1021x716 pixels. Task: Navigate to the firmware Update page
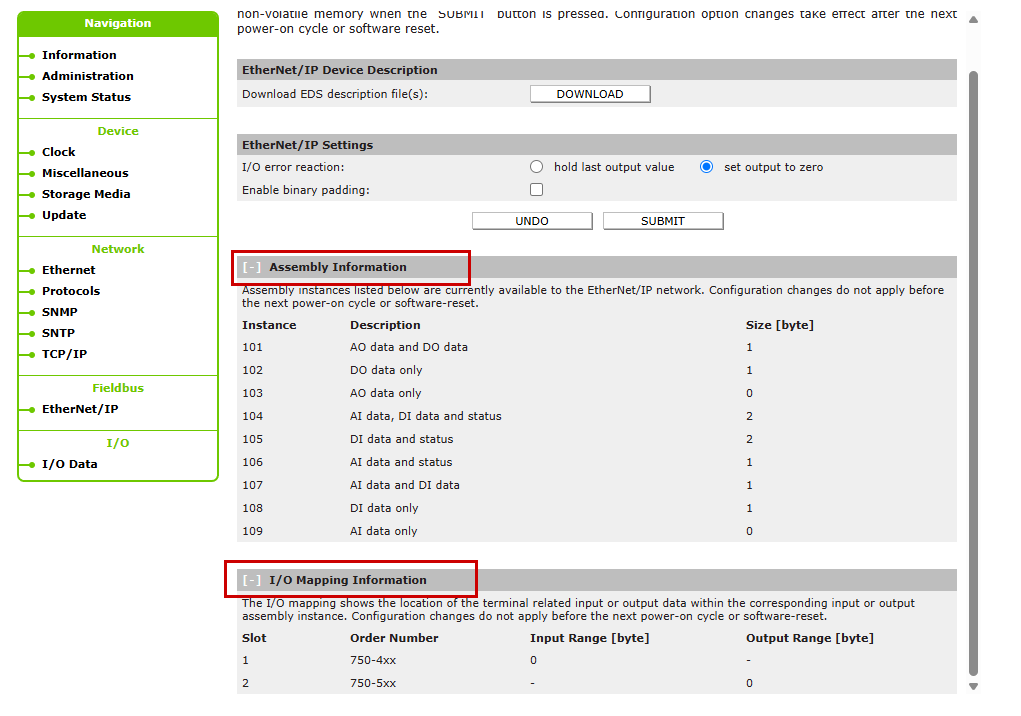[x=64, y=215]
